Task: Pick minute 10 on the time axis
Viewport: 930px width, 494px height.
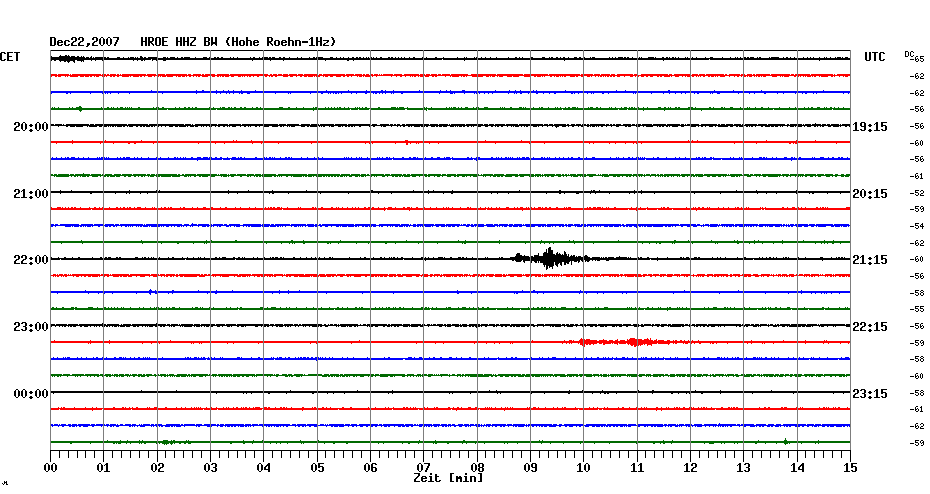Action: pos(583,468)
